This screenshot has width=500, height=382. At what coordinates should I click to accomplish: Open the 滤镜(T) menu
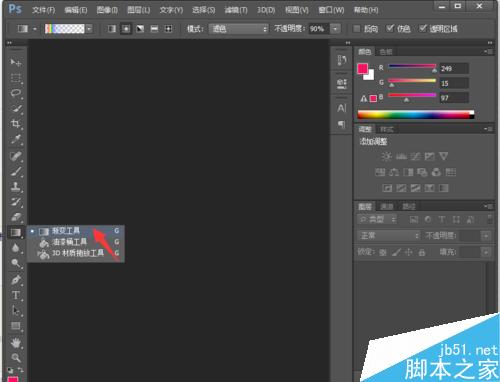[236, 10]
